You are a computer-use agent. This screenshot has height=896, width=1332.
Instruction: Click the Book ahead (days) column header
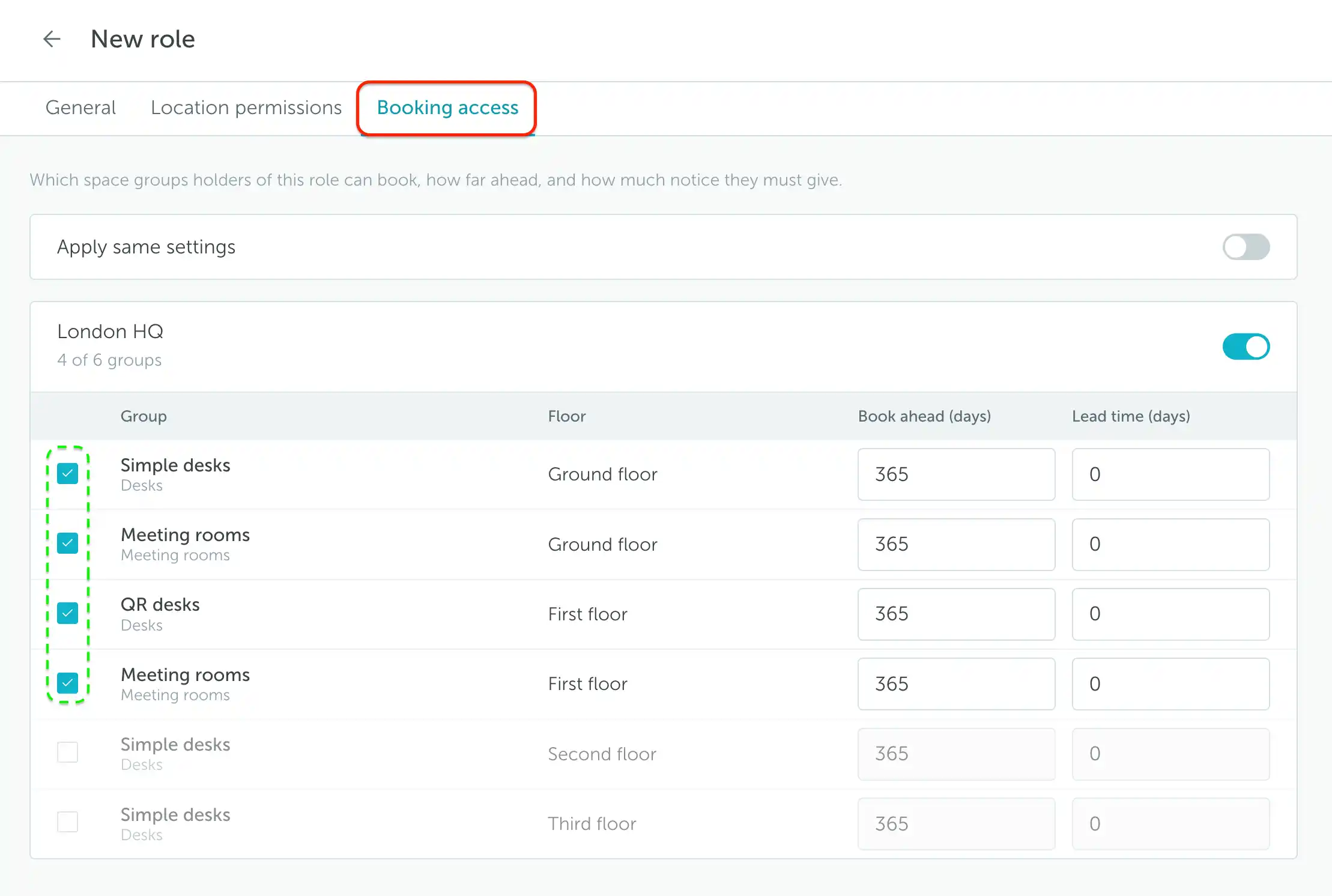coord(924,416)
